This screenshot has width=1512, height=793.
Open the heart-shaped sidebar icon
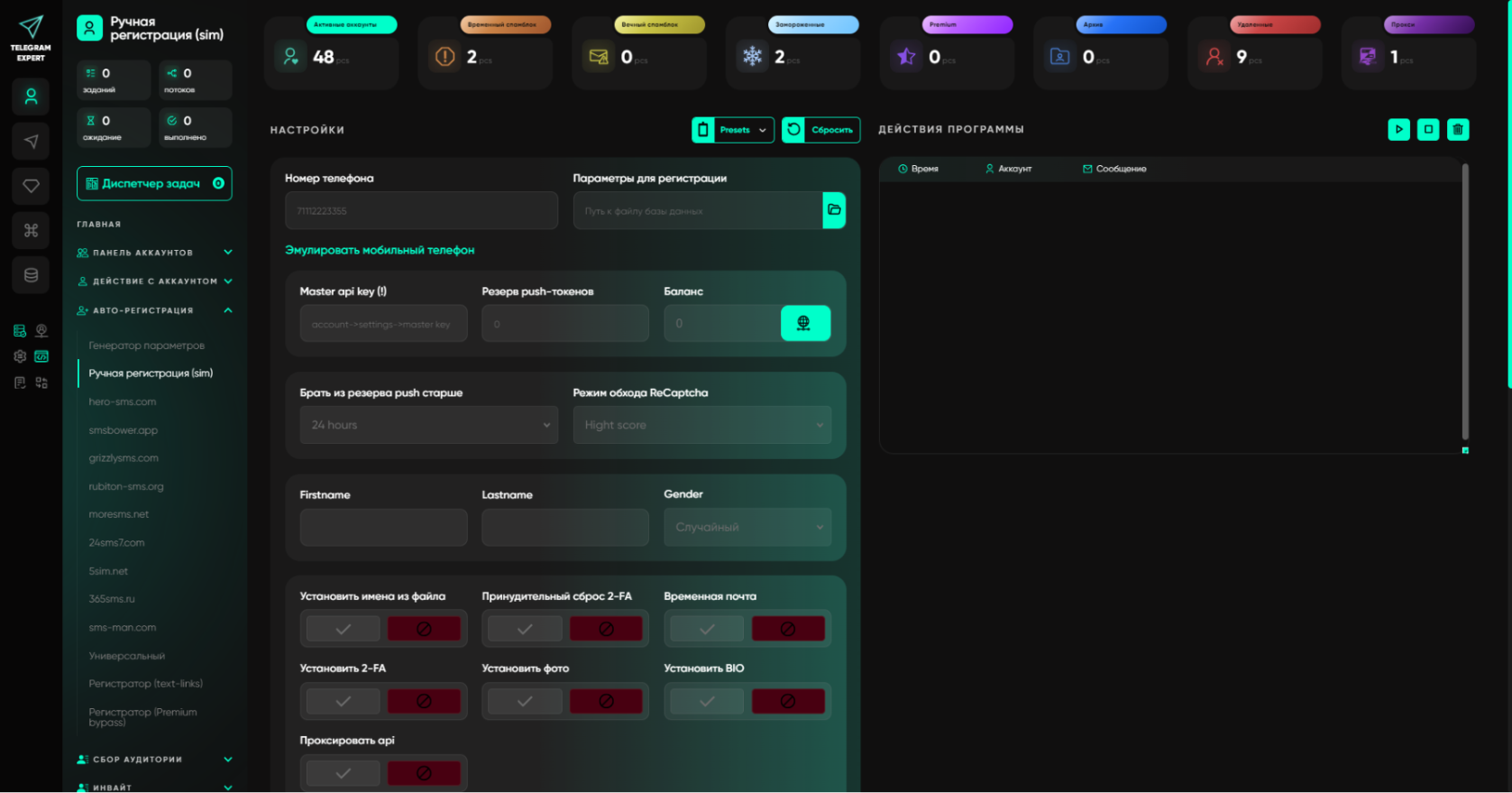pos(31,186)
